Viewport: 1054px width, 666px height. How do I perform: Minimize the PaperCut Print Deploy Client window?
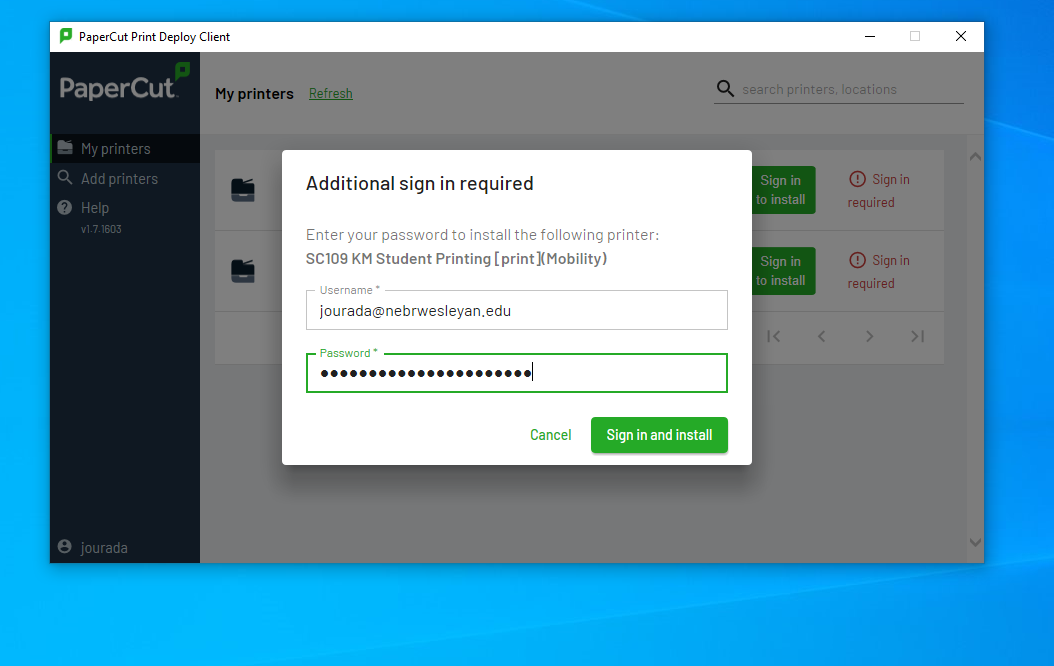point(870,36)
